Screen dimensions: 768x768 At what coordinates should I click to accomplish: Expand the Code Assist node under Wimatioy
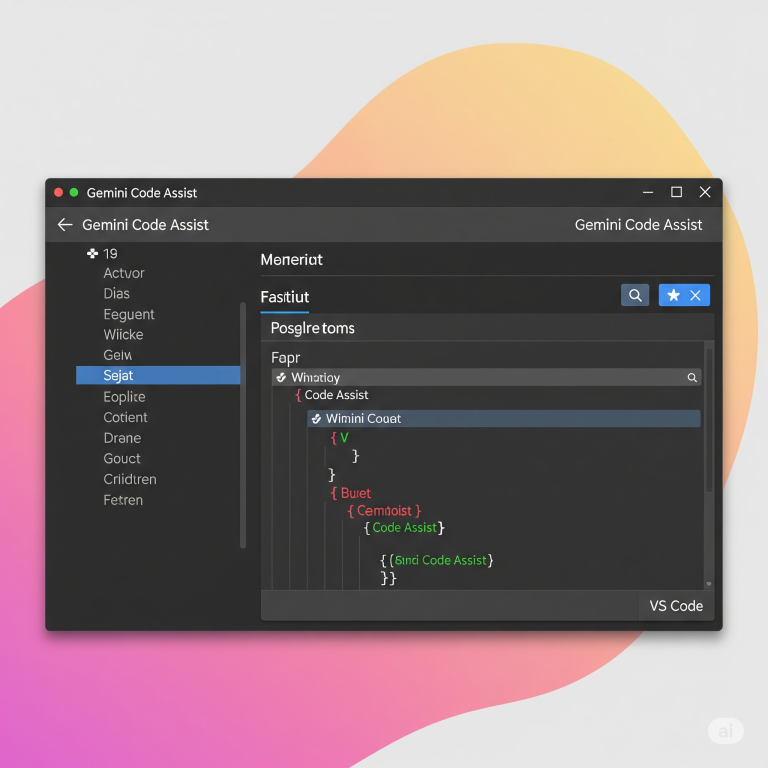click(x=298, y=395)
